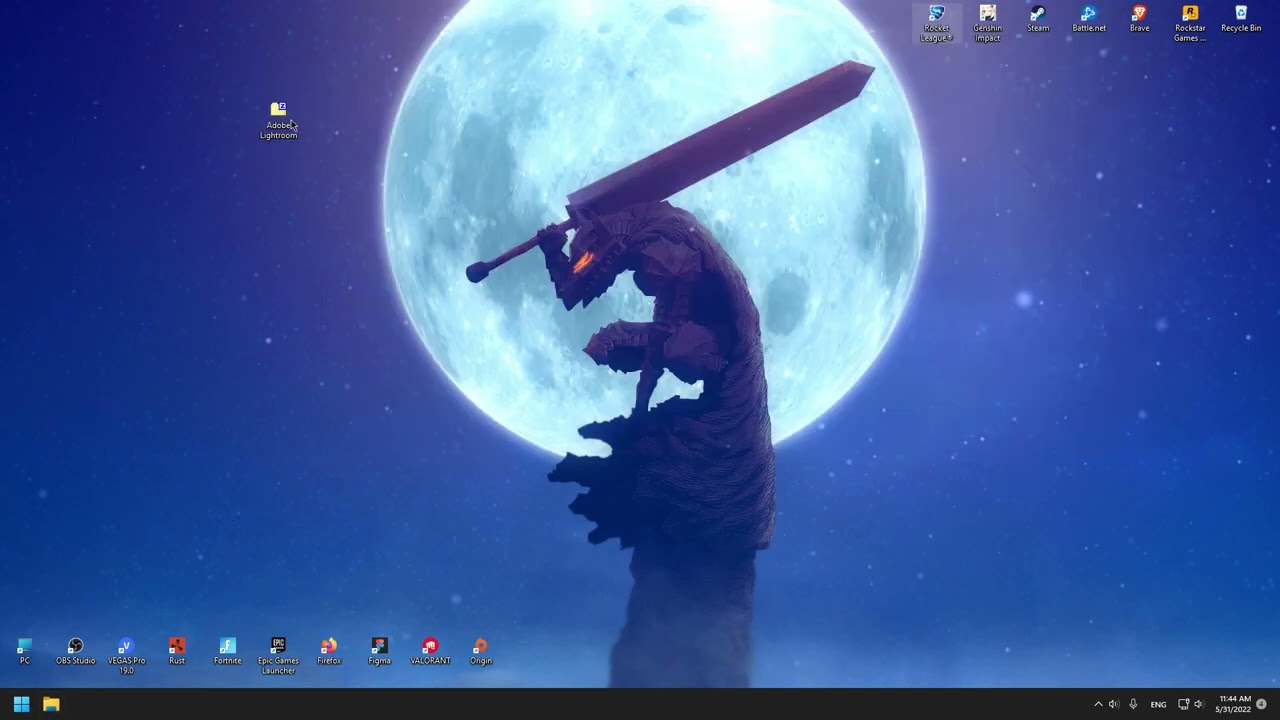Viewport: 1280px width, 720px height.
Task: Select the Origin desktop icon
Action: 481,651
